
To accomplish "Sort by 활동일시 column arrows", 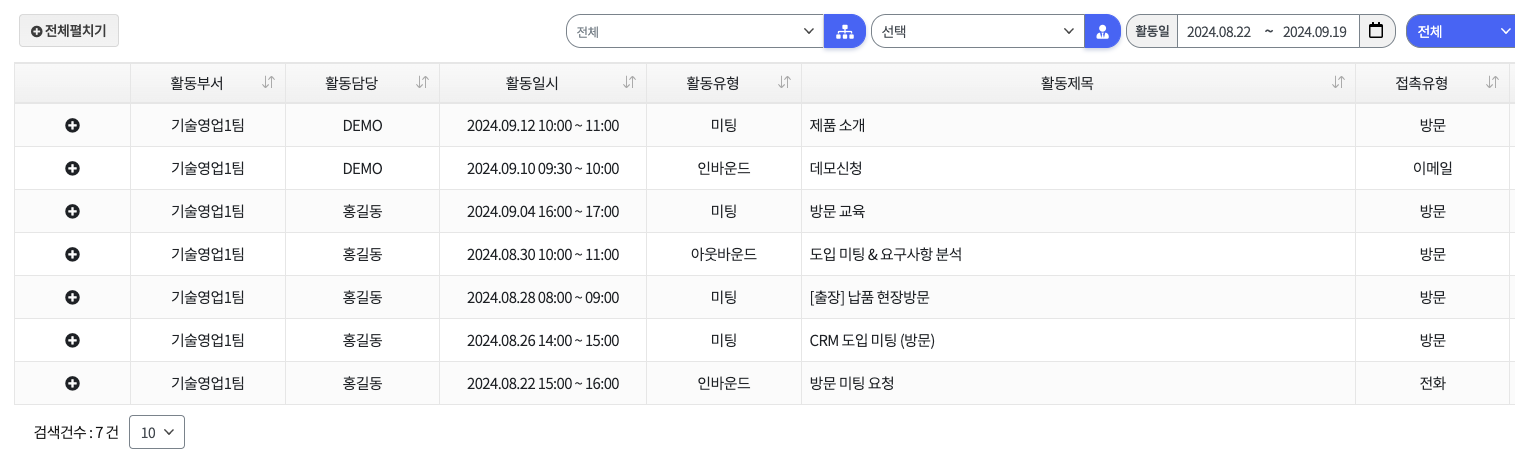I will tap(629, 82).
